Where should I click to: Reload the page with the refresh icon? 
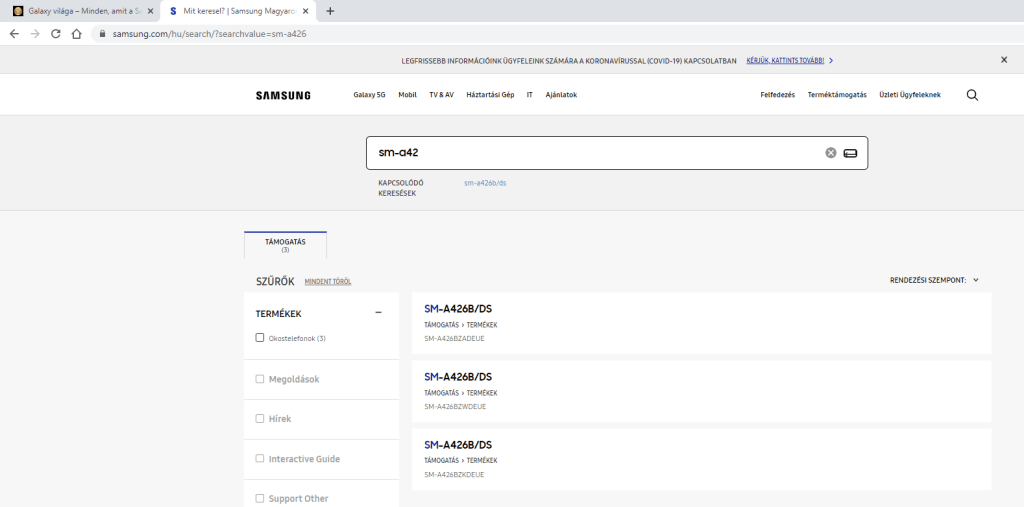[x=55, y=33]
